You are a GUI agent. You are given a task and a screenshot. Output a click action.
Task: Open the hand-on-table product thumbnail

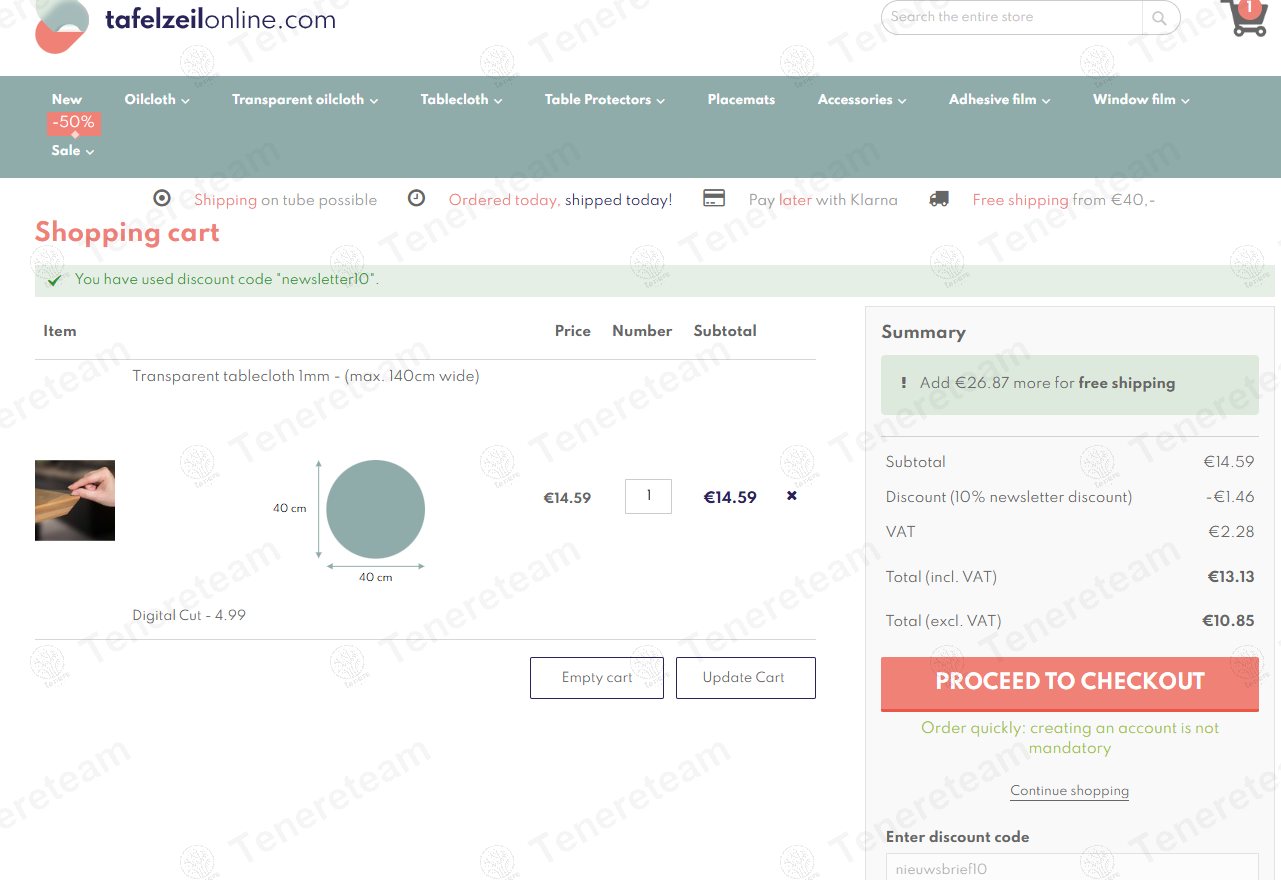point(75,500)
